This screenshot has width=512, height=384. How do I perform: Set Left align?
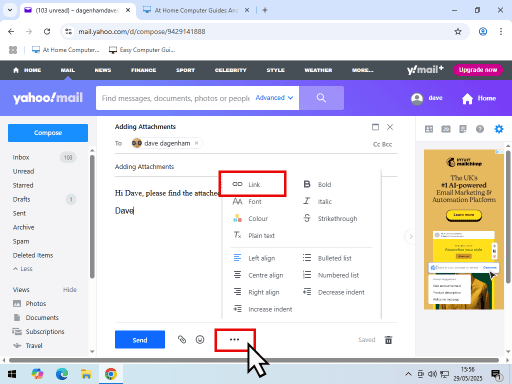(x=254, y=258)
